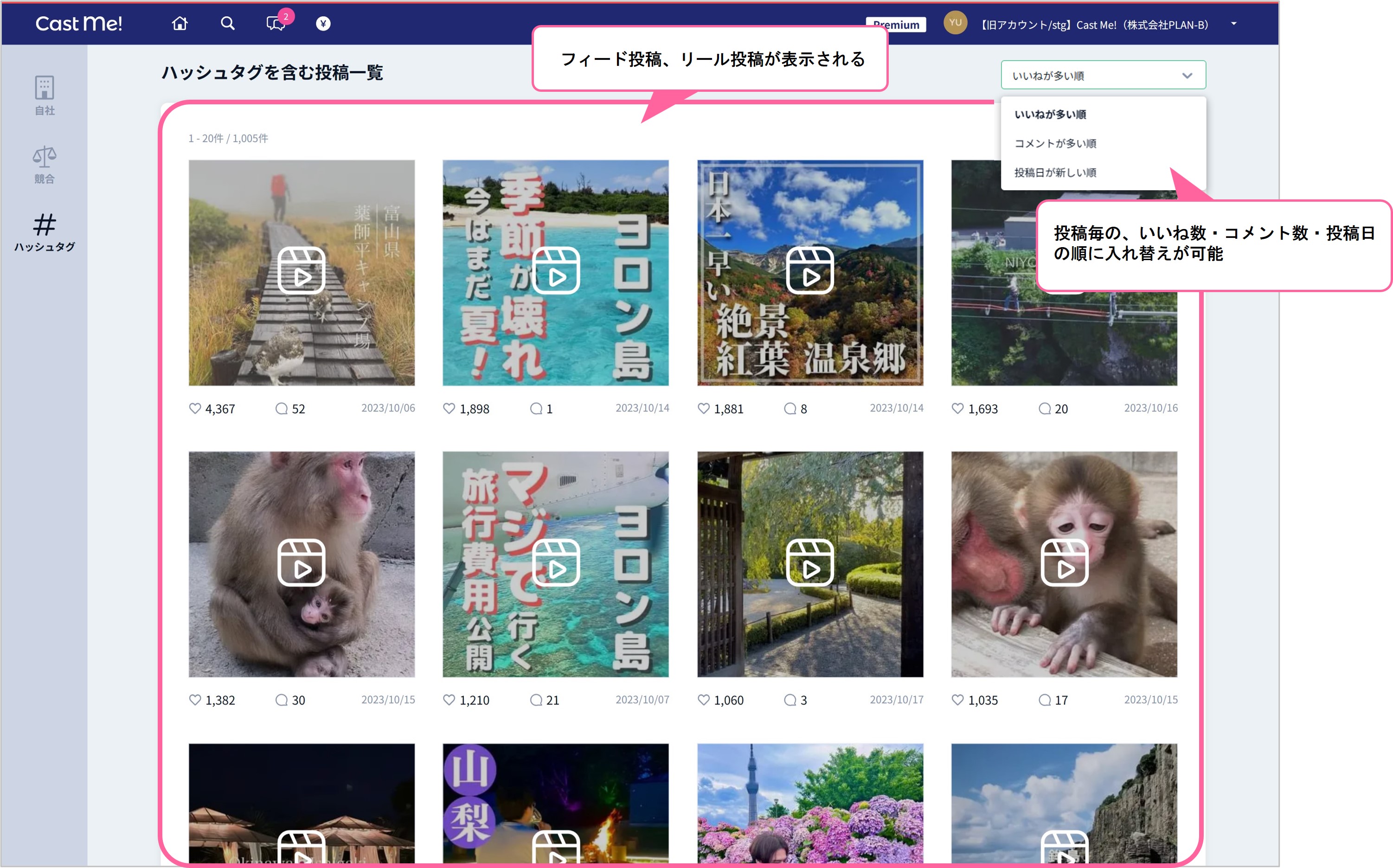Click the YU avatar circle
The width and height of the screenshot is (1393, 868).
point(955,23)
